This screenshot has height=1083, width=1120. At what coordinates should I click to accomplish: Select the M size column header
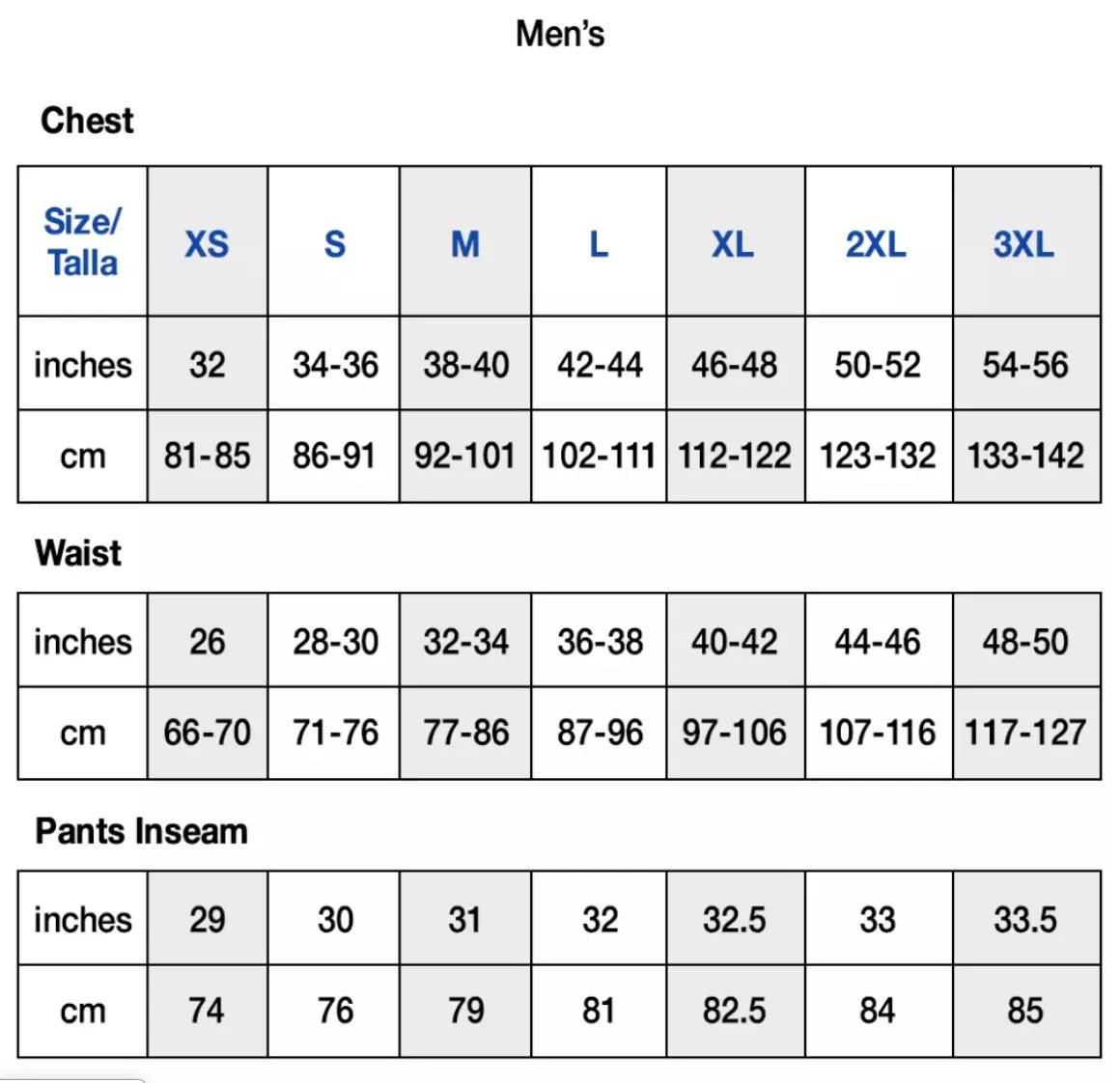pos(465,241)
